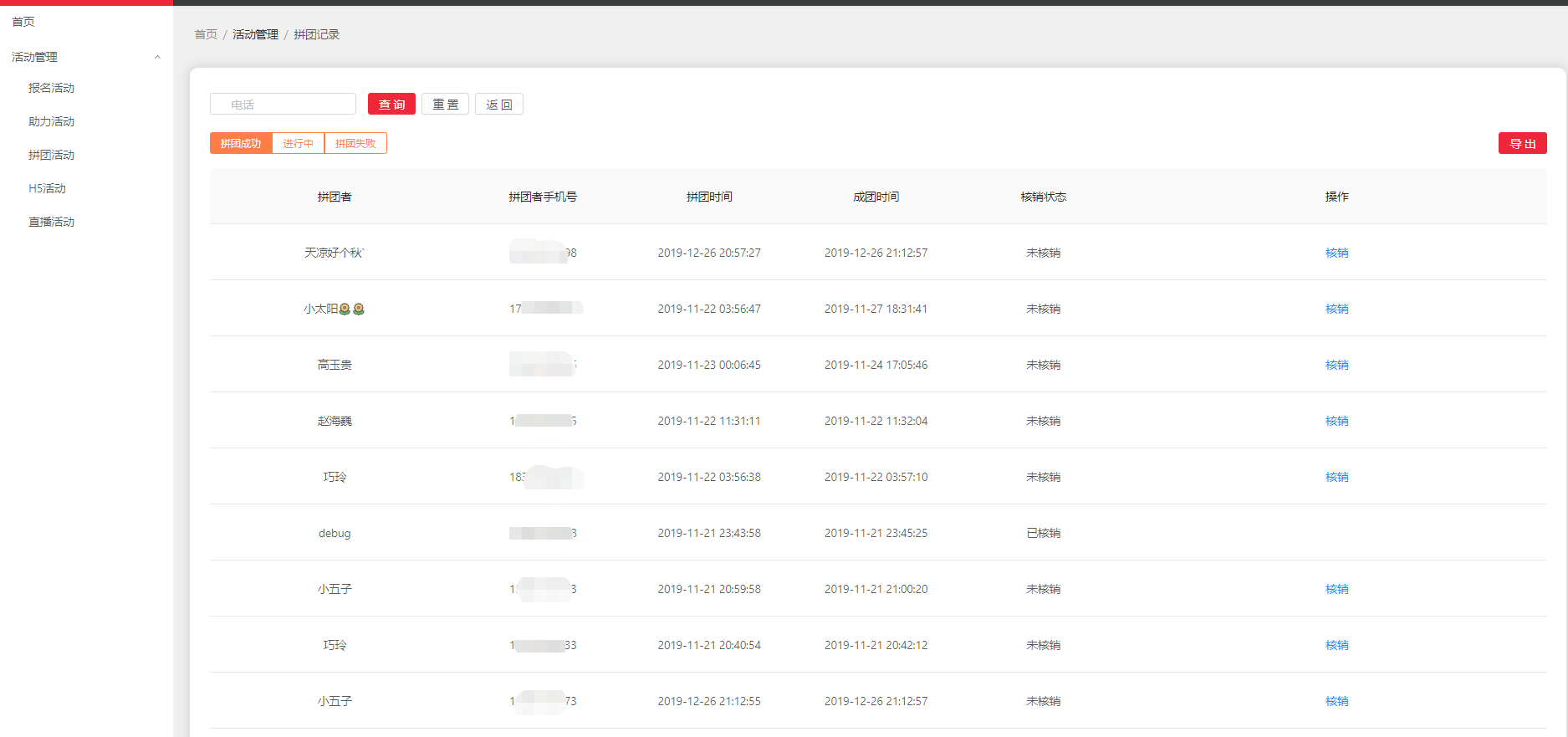Image resolution: width=1568 pixels, height=737 pixels.
Task: Click the 拼团者手机号 column header
Action: pos(543,197)
